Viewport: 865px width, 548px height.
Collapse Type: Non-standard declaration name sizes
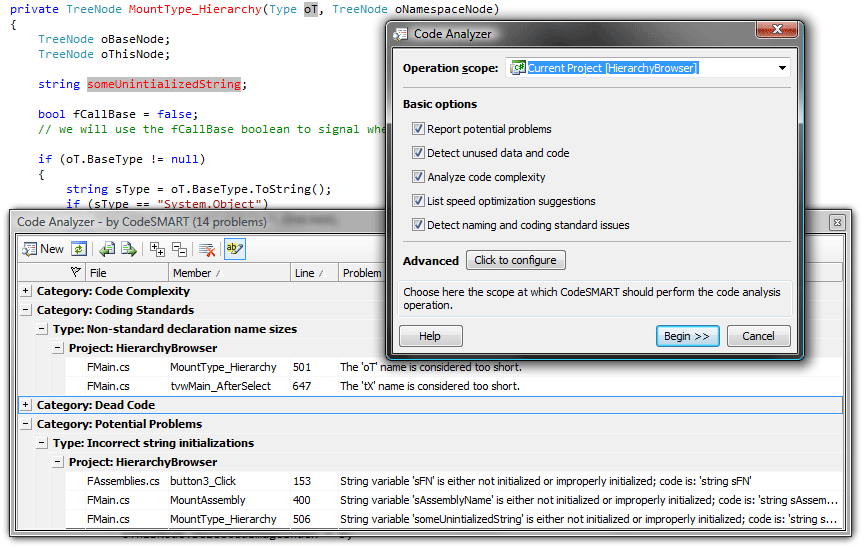[41, 328]
